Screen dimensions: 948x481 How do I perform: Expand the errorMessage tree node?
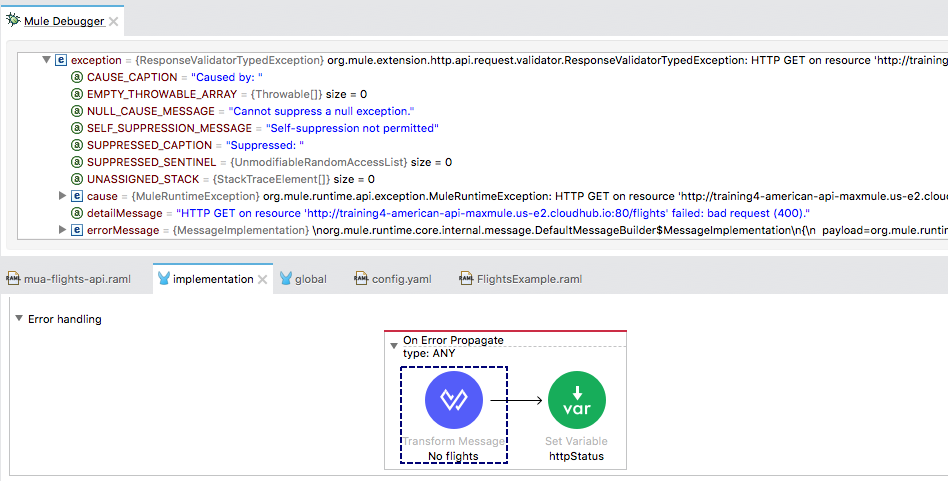[x=62, y=230]
